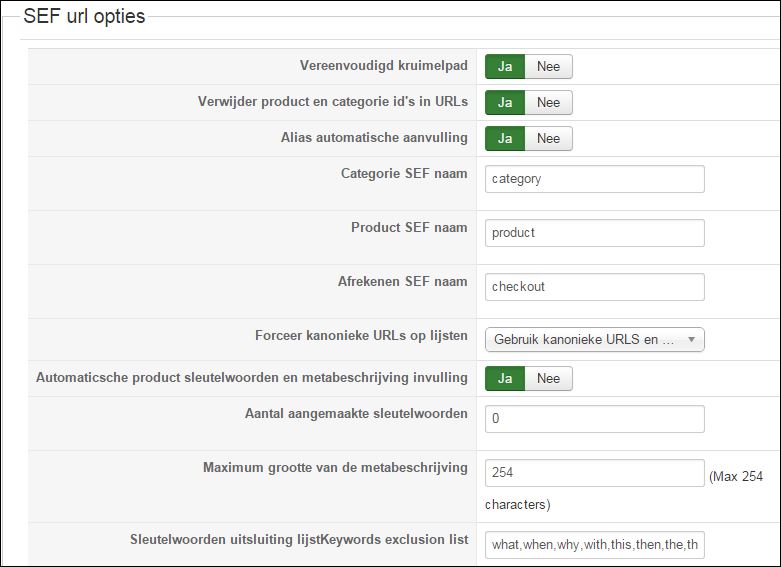
Task: Click the arrow on the kanonieke URLS dropdown
Action: point(691,340)
